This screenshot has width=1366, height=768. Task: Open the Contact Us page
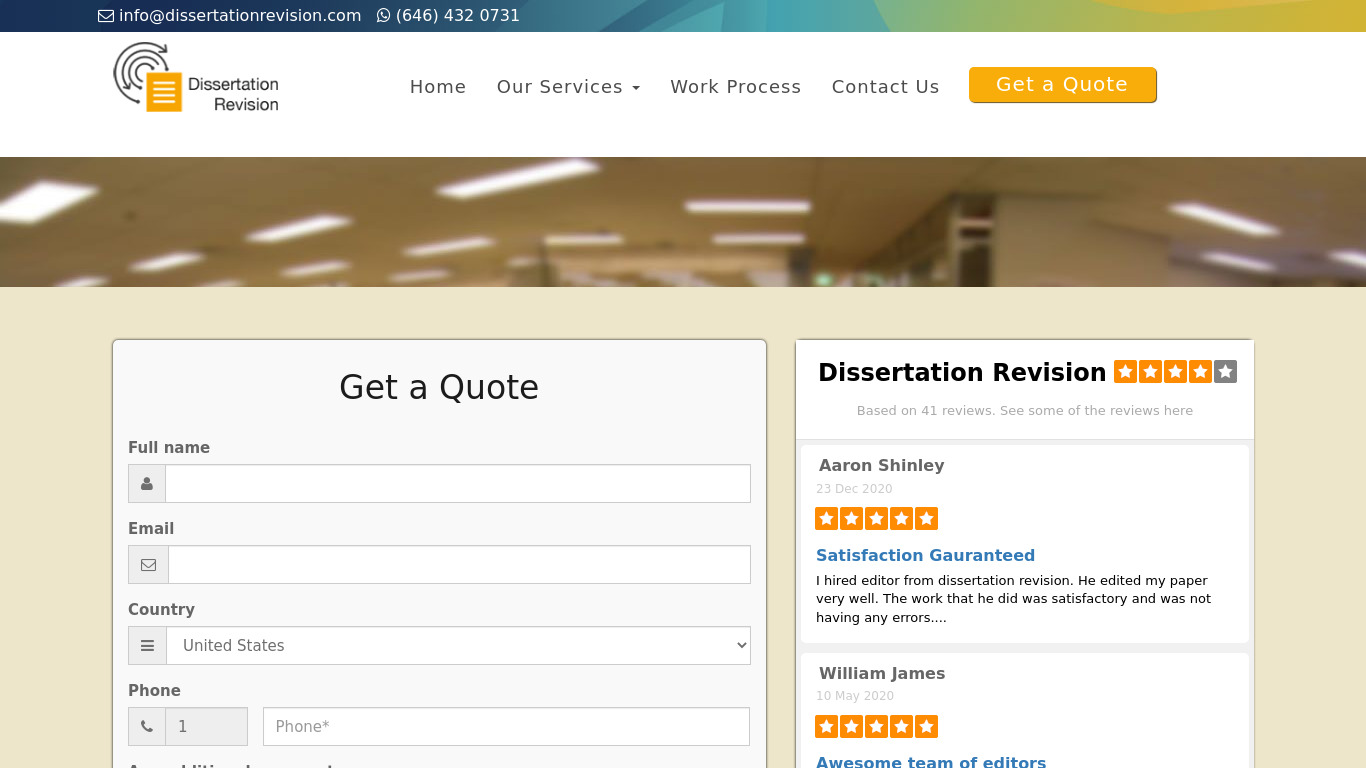click(x=885, y=87)
